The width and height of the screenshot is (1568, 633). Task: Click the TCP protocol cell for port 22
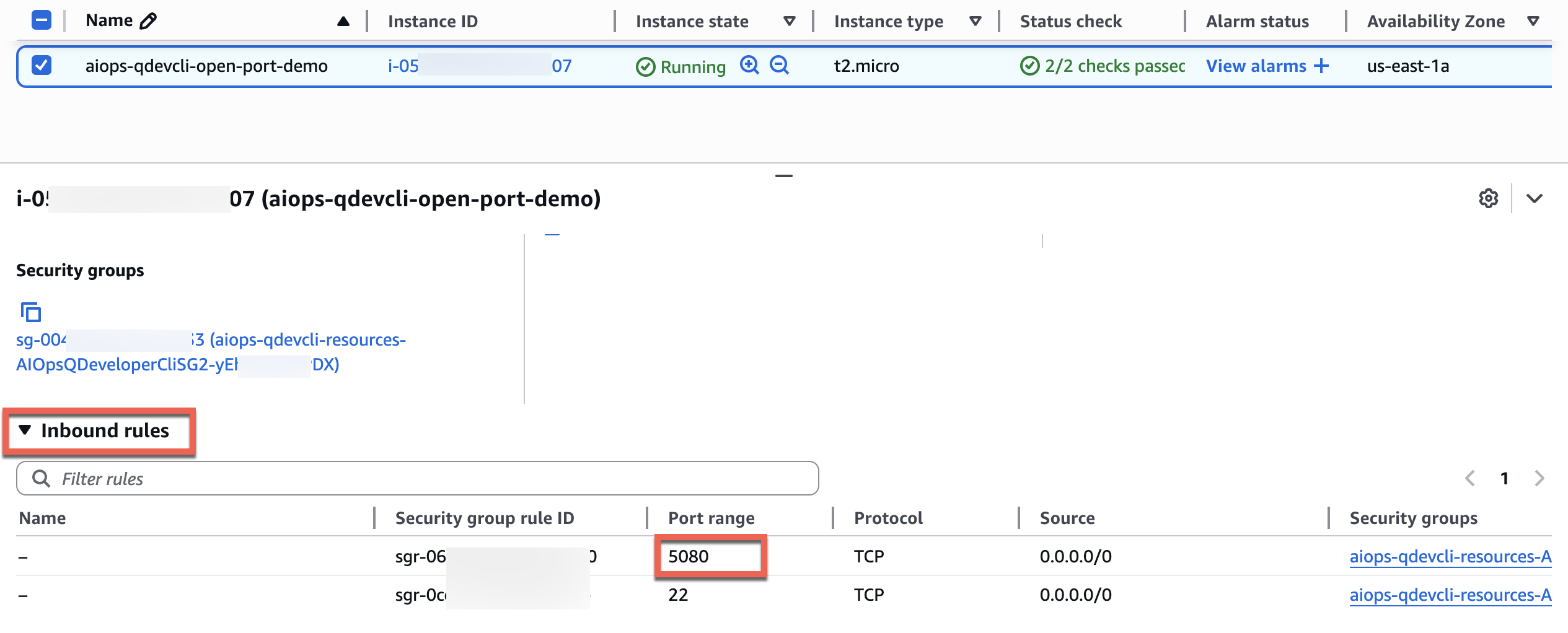coord(869,595)
